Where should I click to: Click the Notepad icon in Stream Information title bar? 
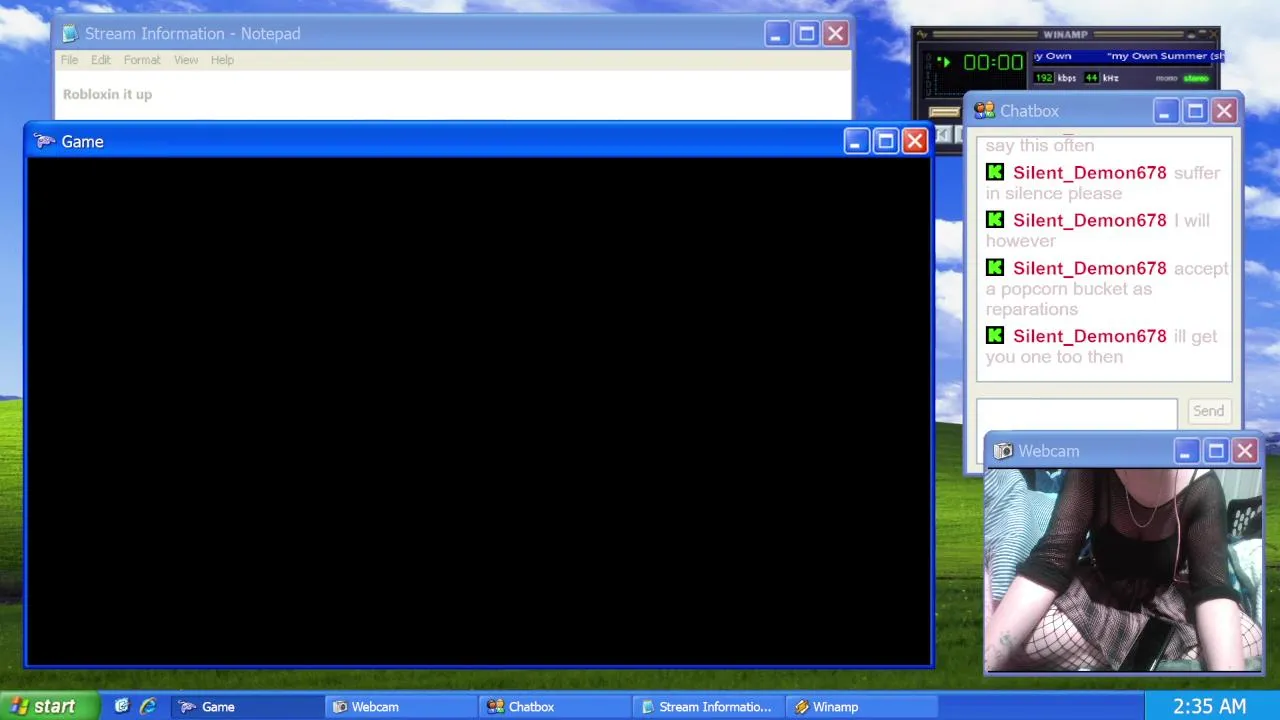point(69,34)
